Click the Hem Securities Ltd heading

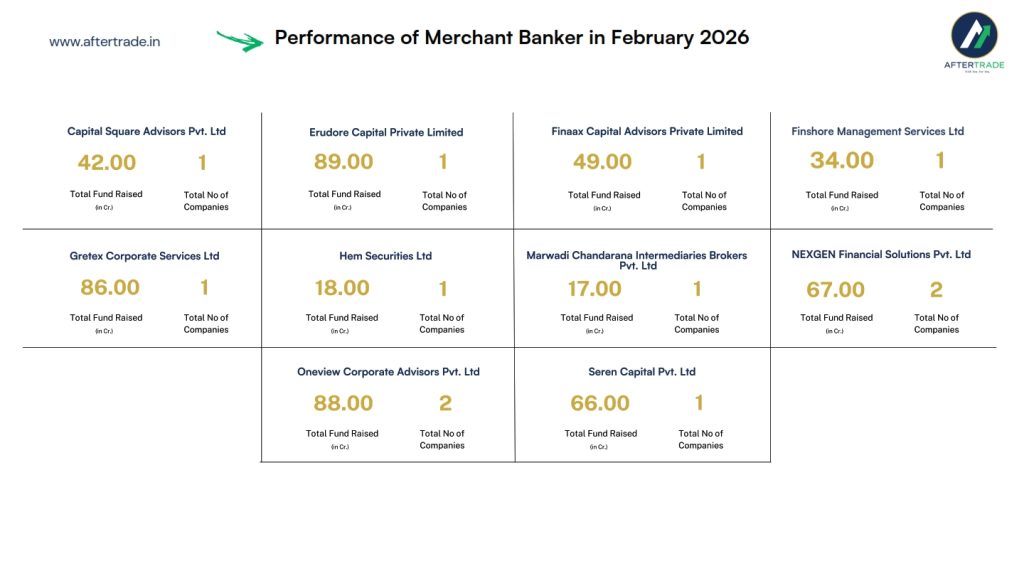[385, 256]
